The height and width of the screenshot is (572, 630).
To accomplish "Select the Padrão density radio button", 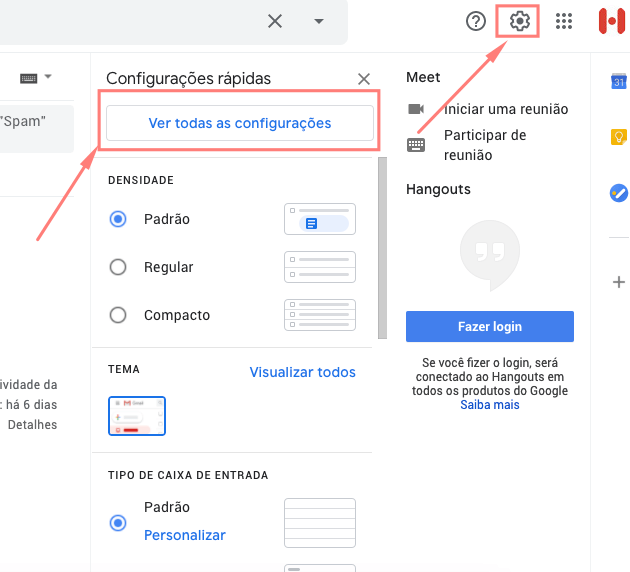I will tap(118, 219).
